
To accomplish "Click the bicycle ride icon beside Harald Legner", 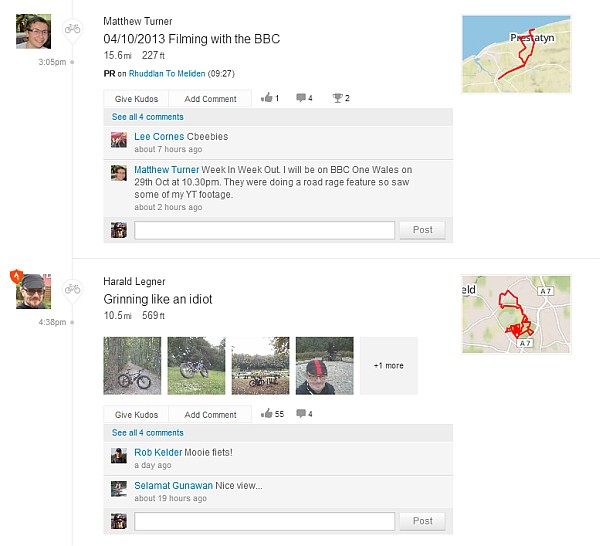I will pyautogui.click(x=72, y=289).
